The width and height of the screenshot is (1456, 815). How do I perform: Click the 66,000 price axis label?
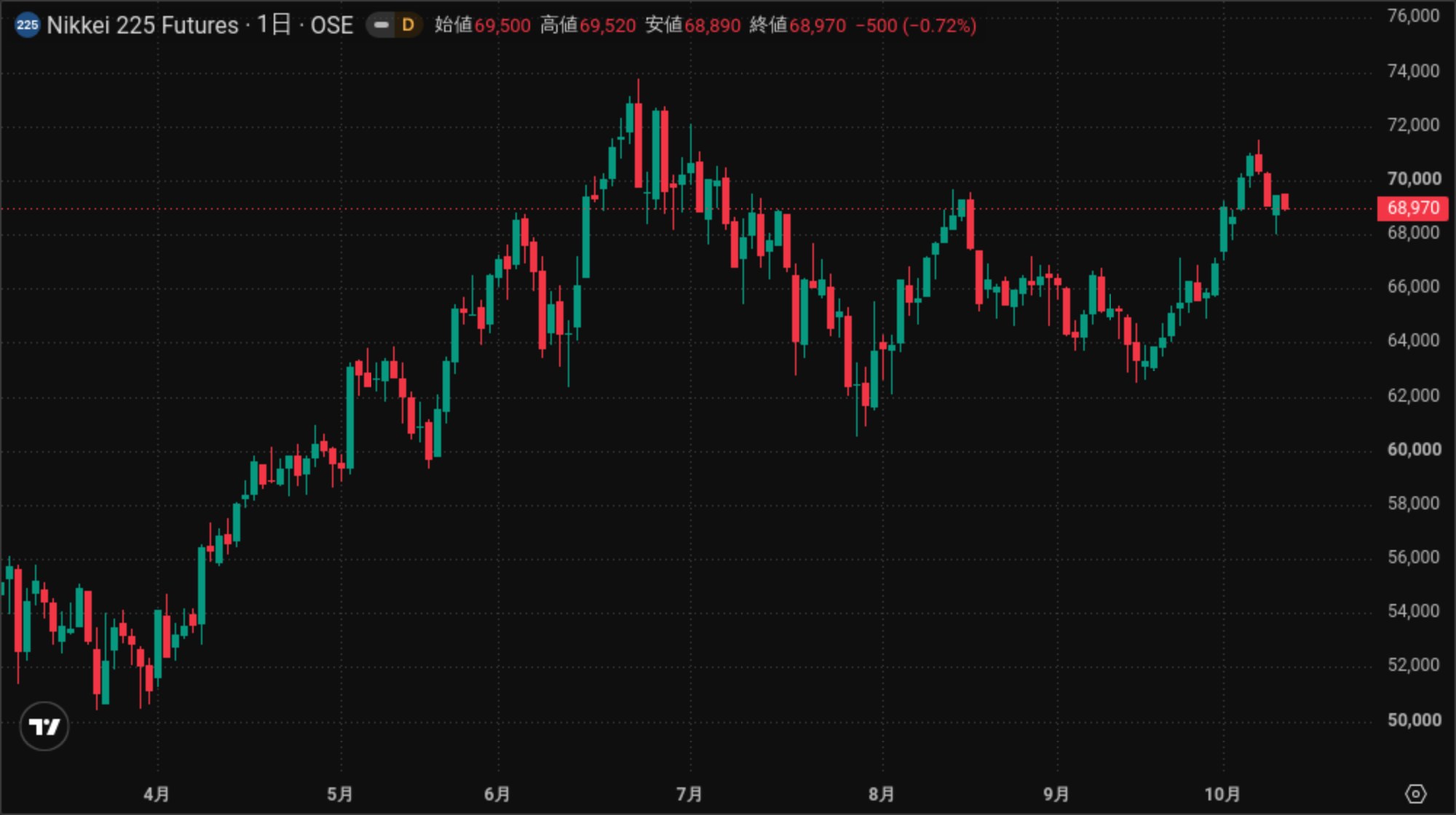point(1413,287)
